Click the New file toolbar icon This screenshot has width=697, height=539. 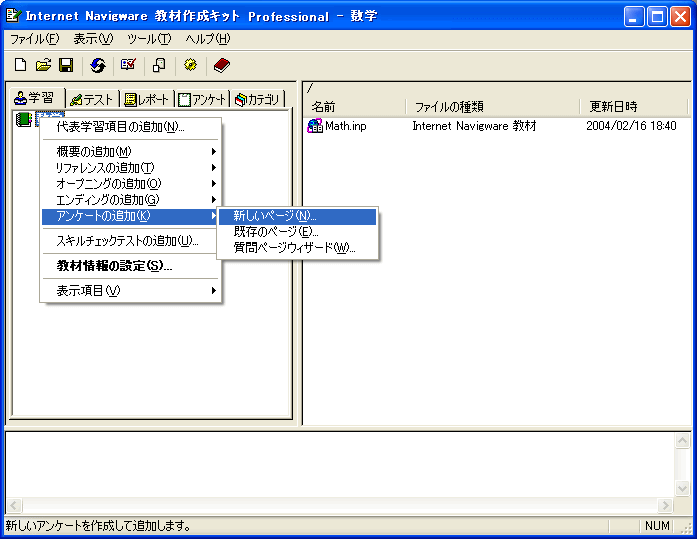pos(20,65)
